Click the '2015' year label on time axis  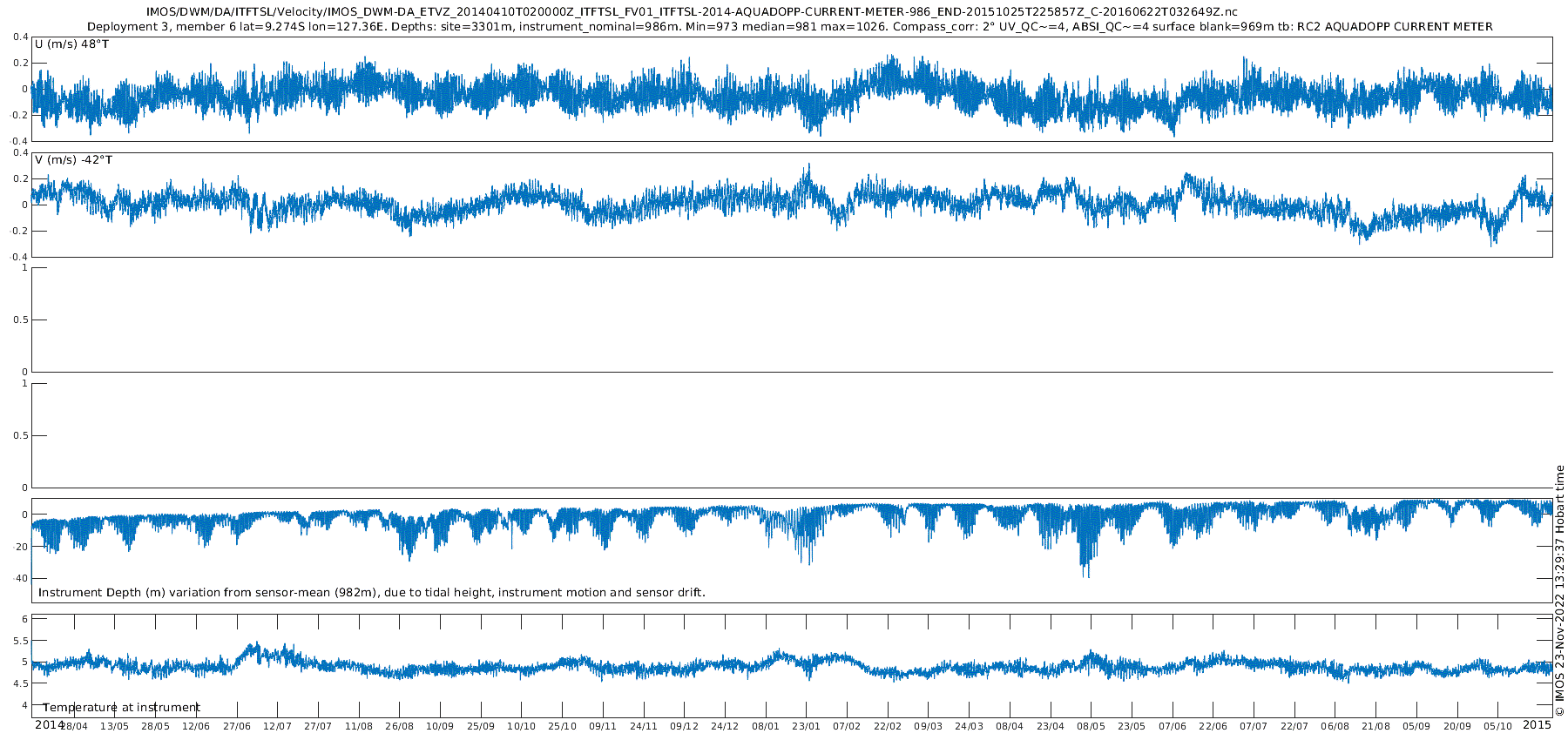point(1537,724)
